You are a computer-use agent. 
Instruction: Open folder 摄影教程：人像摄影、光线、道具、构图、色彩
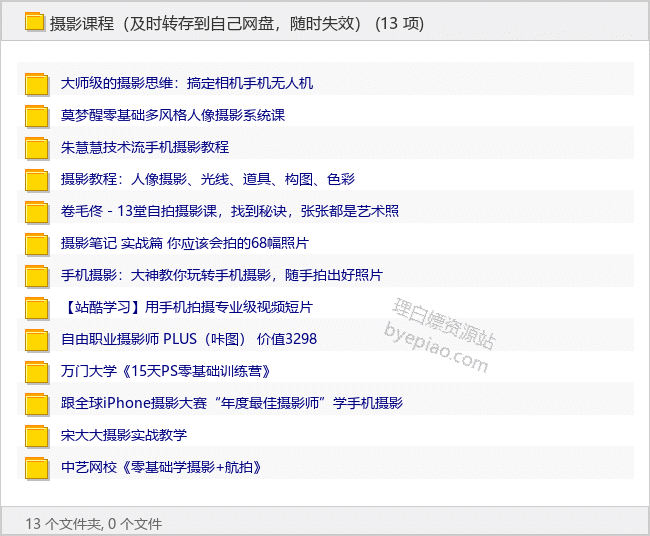coord(208,179)
